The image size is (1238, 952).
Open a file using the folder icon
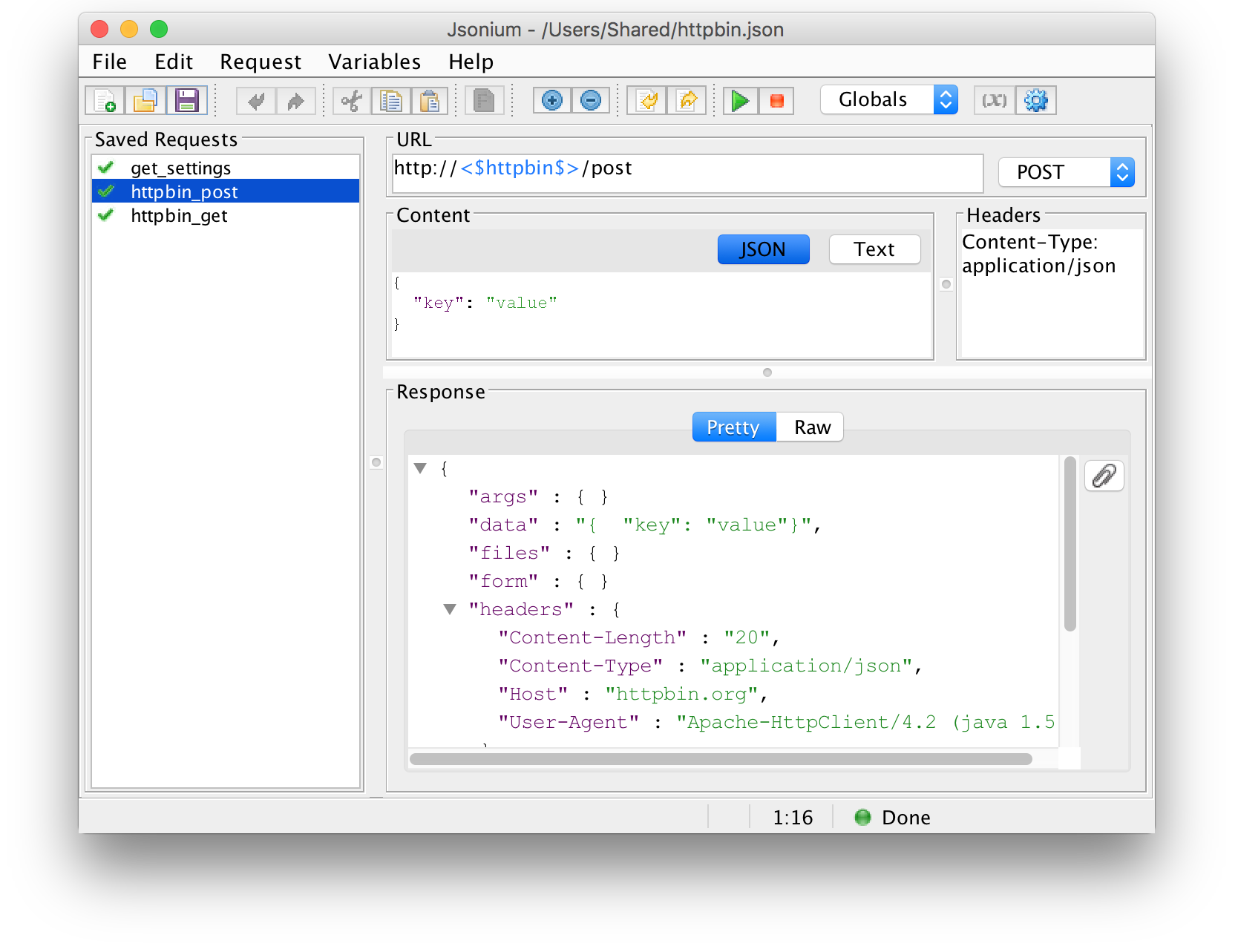(145, 100)
